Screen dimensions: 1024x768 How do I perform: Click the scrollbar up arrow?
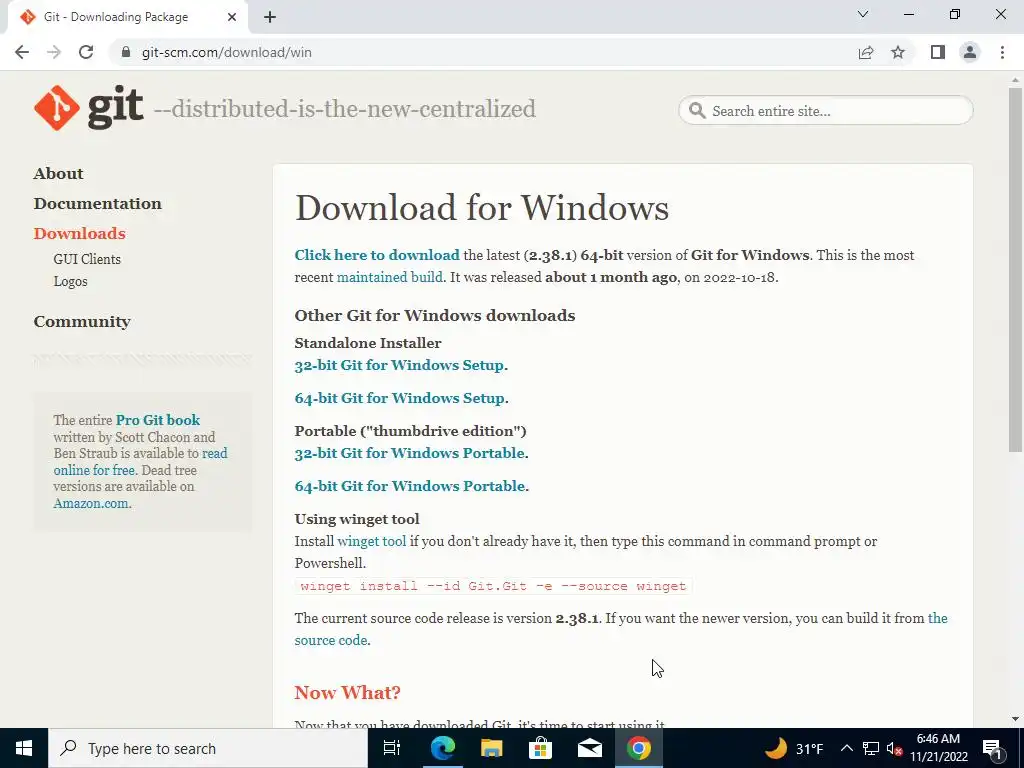click(x=1015, y=80)
